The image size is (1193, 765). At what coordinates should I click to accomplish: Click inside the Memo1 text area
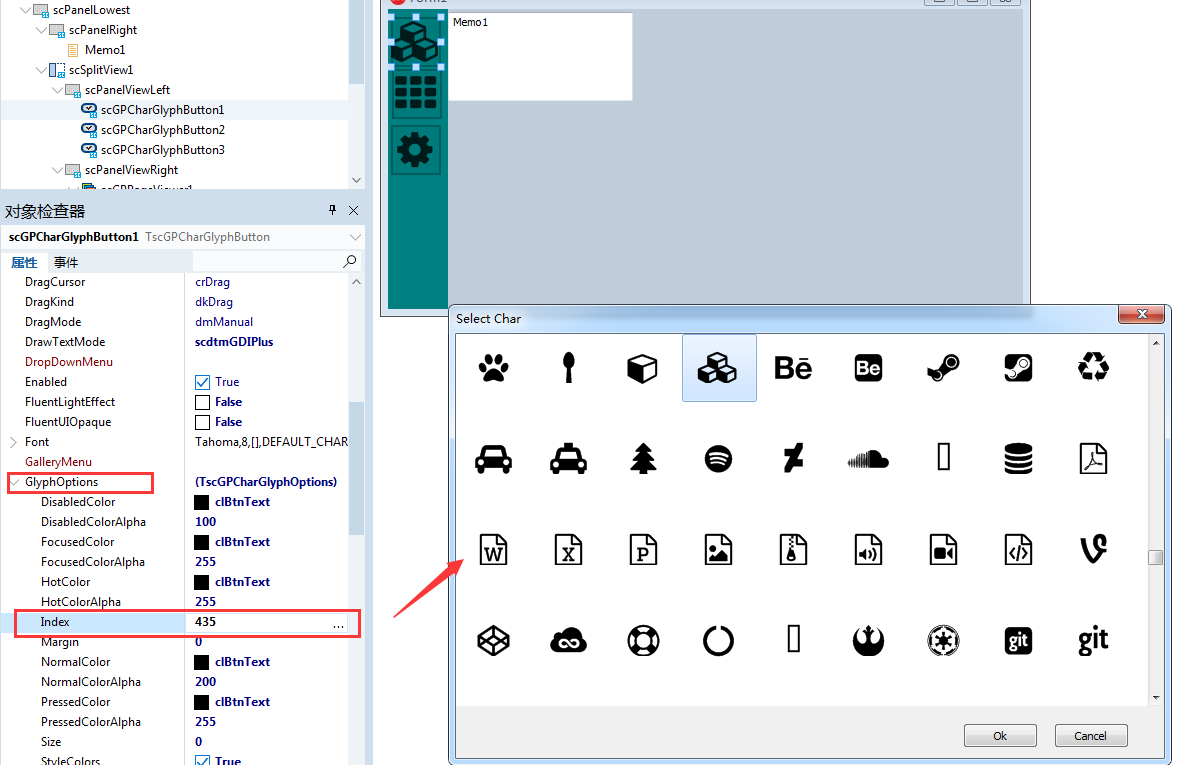[x=540, y=57]
